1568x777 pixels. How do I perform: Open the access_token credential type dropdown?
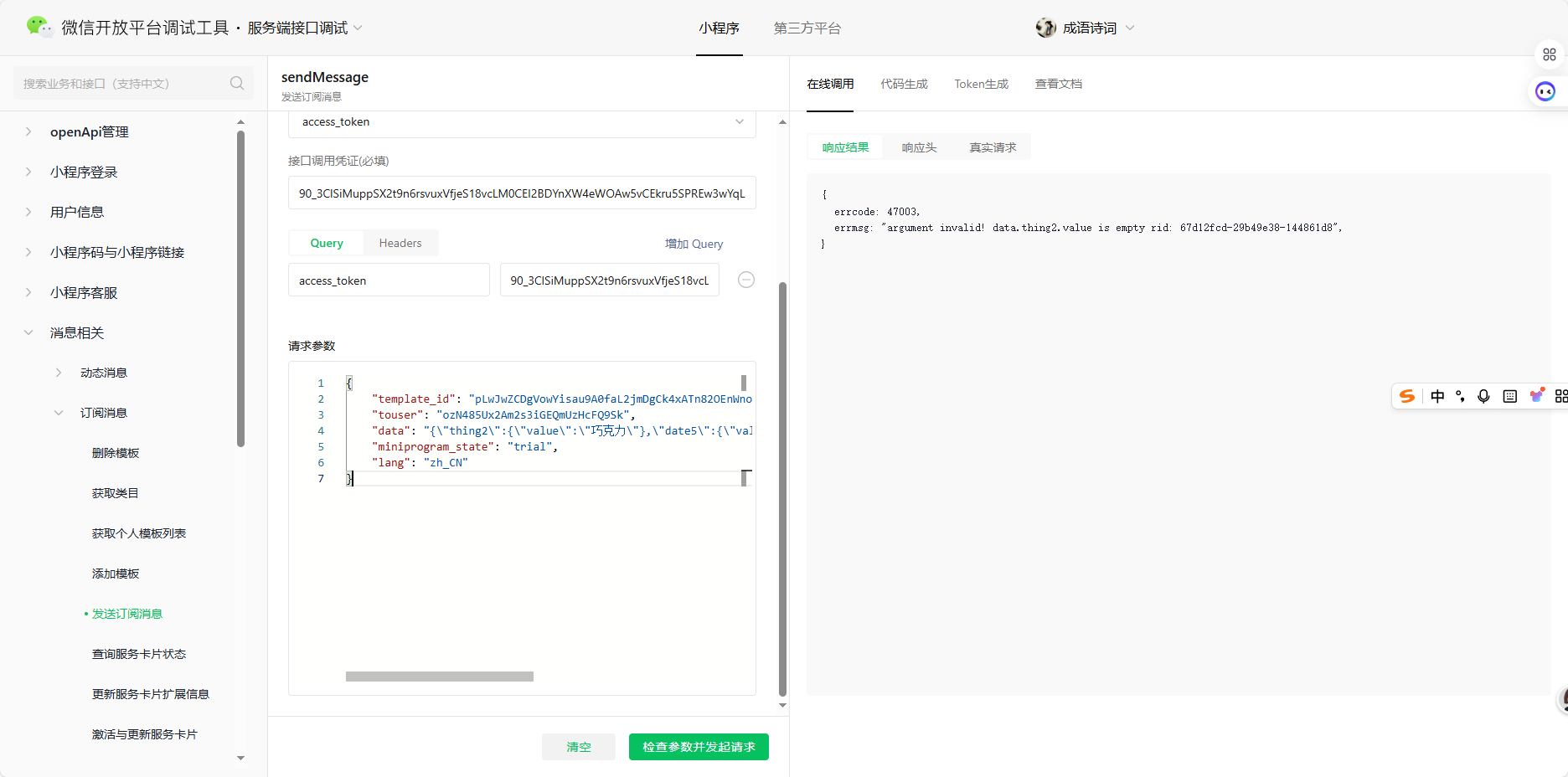522,122
